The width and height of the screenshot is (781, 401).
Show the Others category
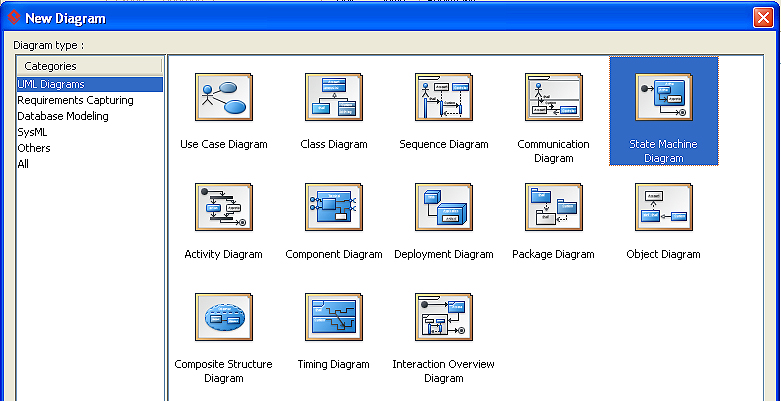[x=34, y=148]
